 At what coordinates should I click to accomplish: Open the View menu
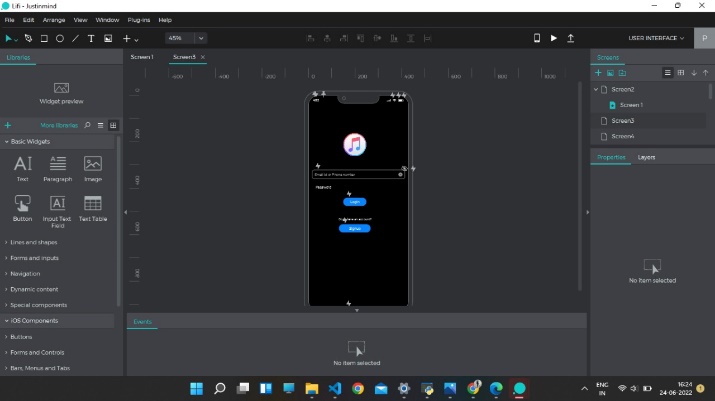click(80, 20)
